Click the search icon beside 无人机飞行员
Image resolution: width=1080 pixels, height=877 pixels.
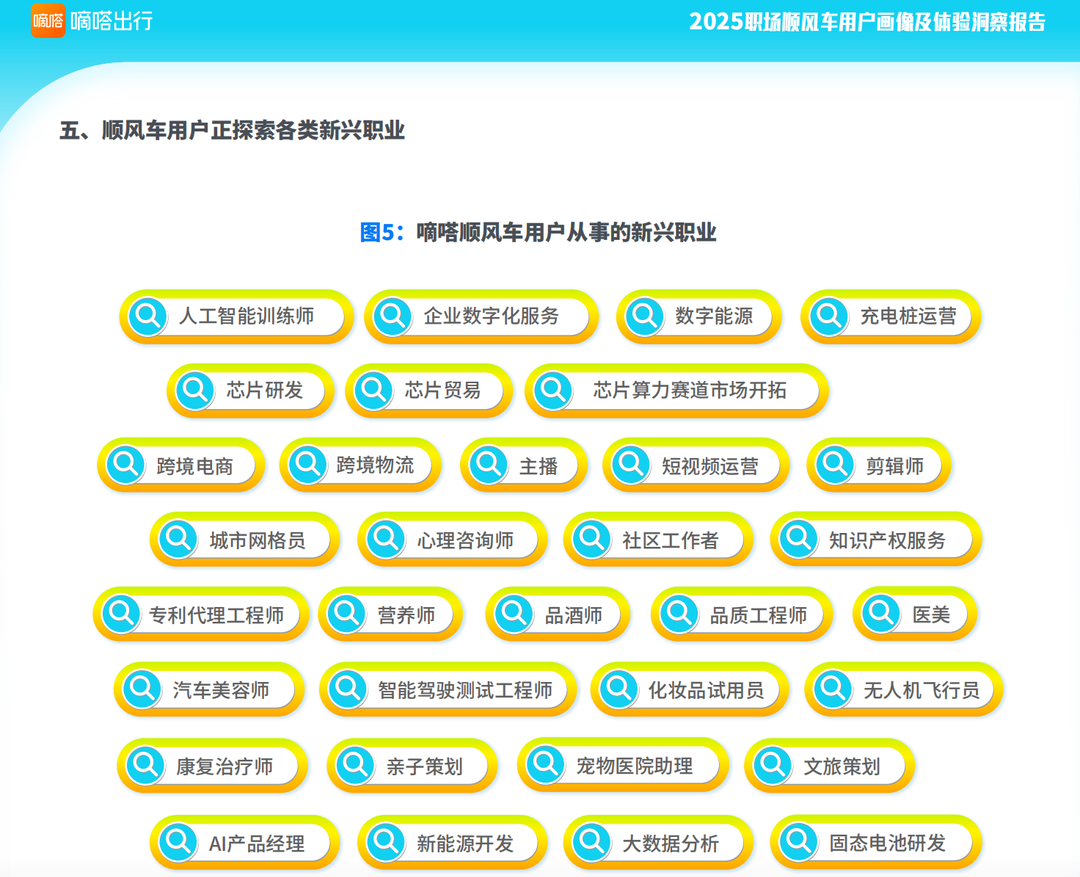coord(833,689)
